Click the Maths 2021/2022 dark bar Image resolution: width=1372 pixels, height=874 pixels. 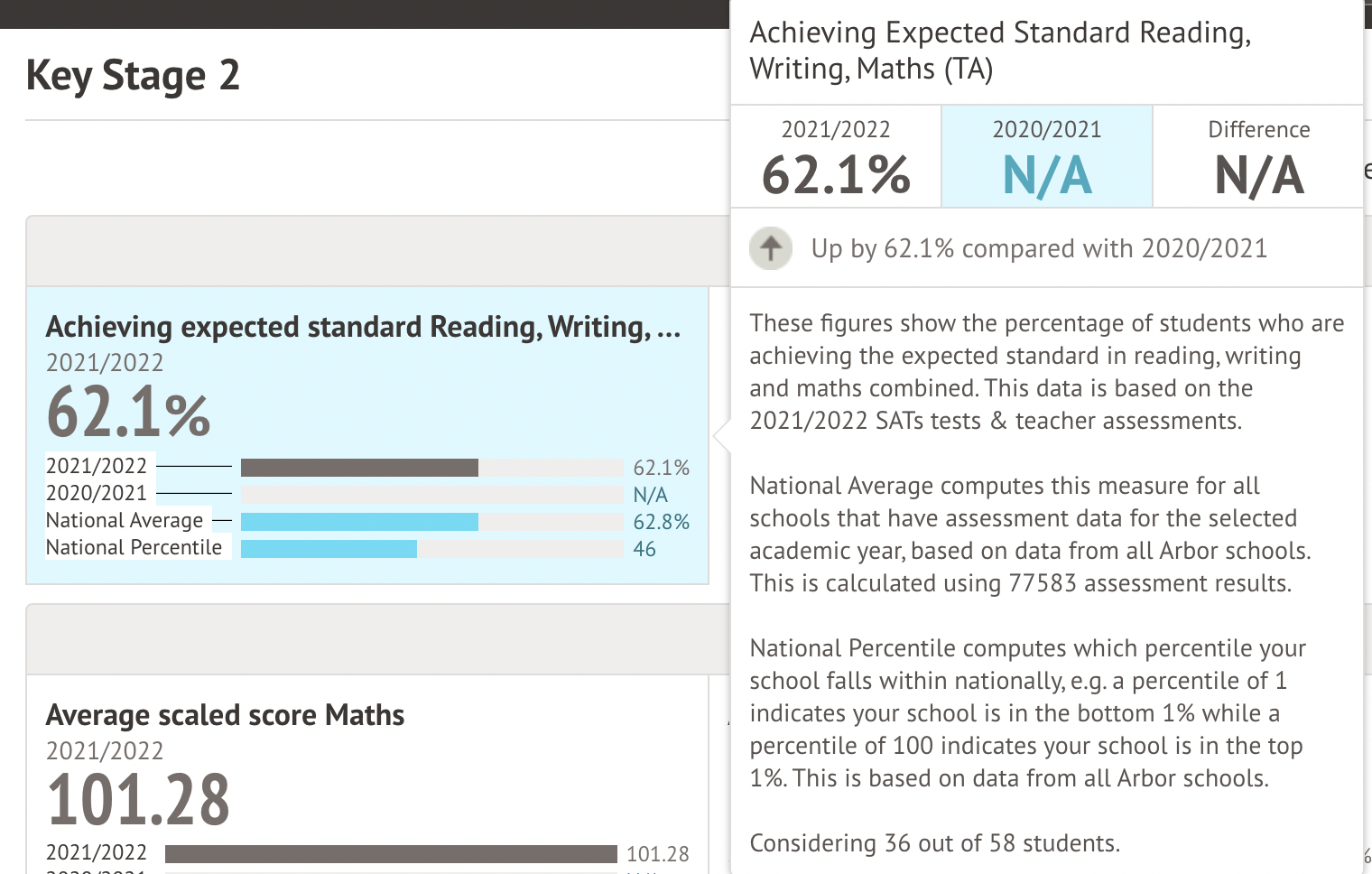391,854
